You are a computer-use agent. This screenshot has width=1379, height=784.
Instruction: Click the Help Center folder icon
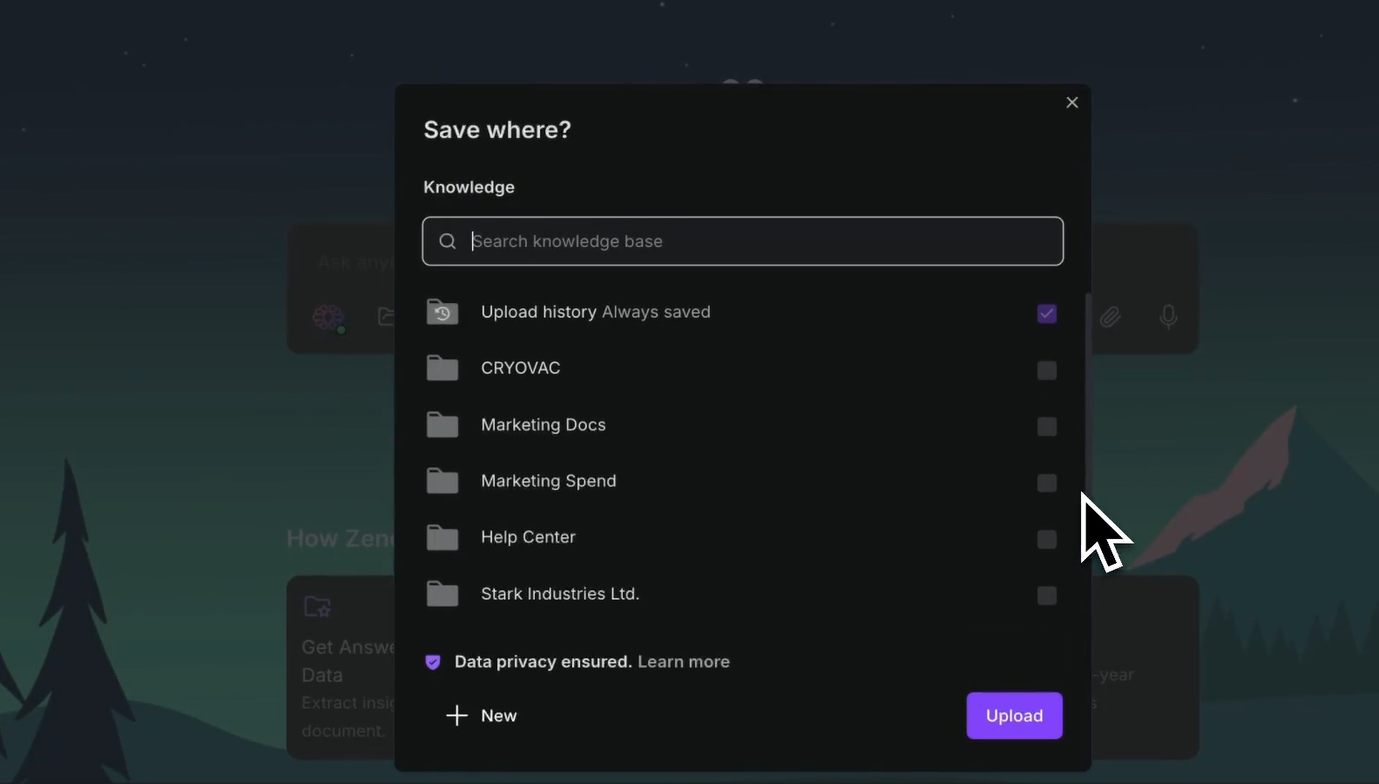coord(442,537)
